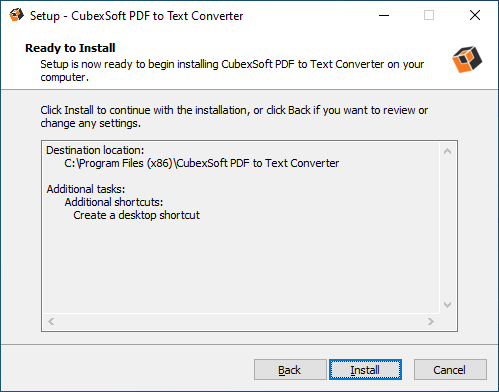Click the 'Ready to Install' heading
The height and width of the screenshot is (392, 499).
point(70,48)
